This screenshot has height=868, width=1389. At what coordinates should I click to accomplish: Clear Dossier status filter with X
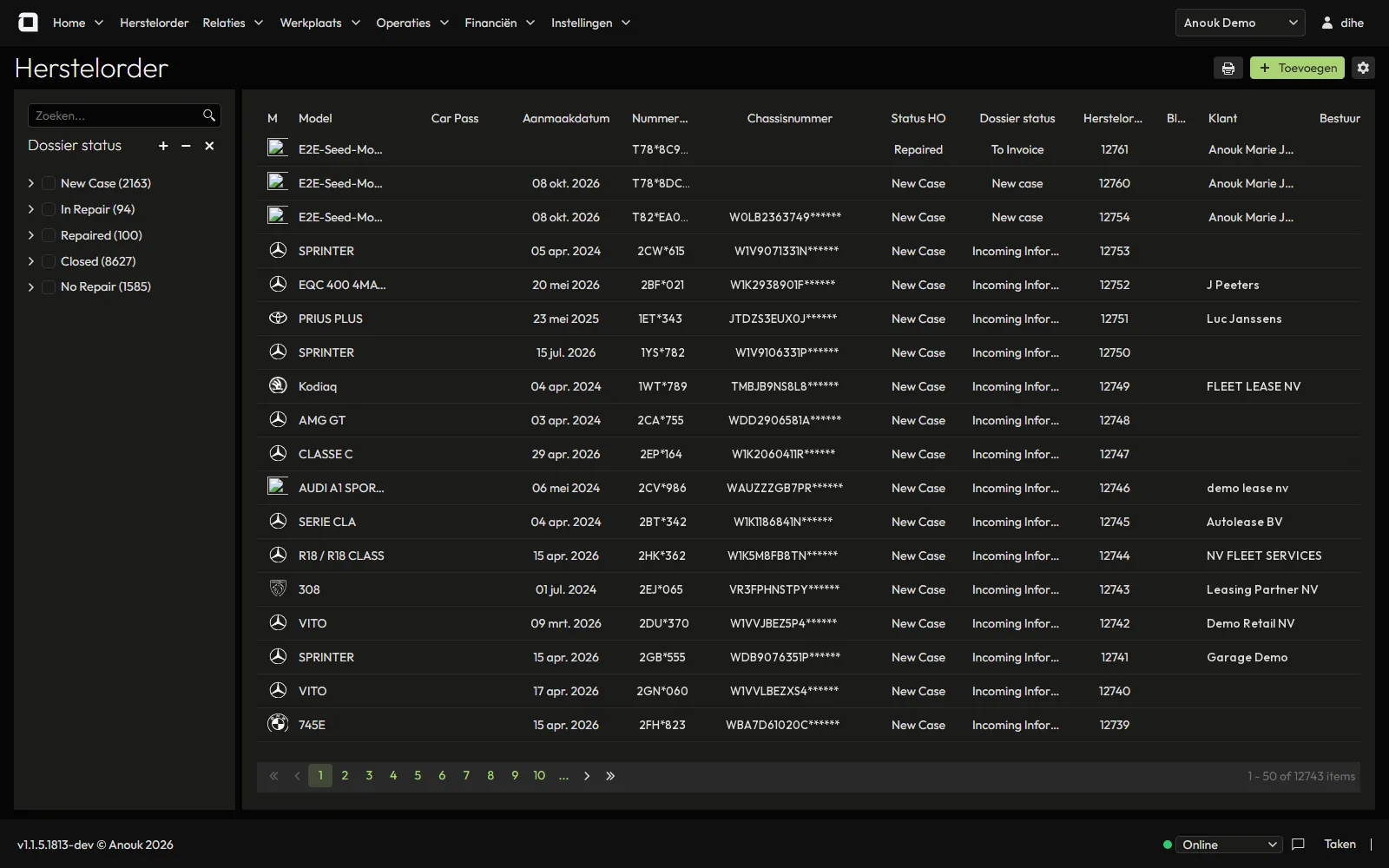[x=209, y=146]
